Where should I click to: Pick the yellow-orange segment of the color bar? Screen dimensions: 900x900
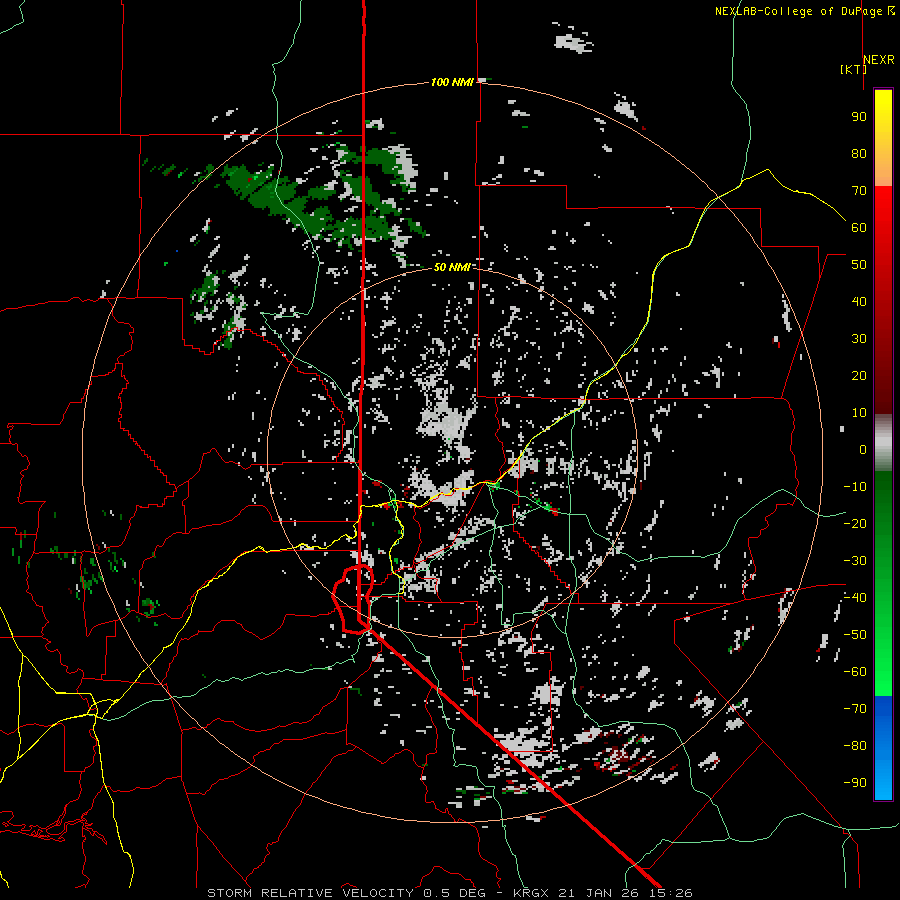[x=883, y=138]
